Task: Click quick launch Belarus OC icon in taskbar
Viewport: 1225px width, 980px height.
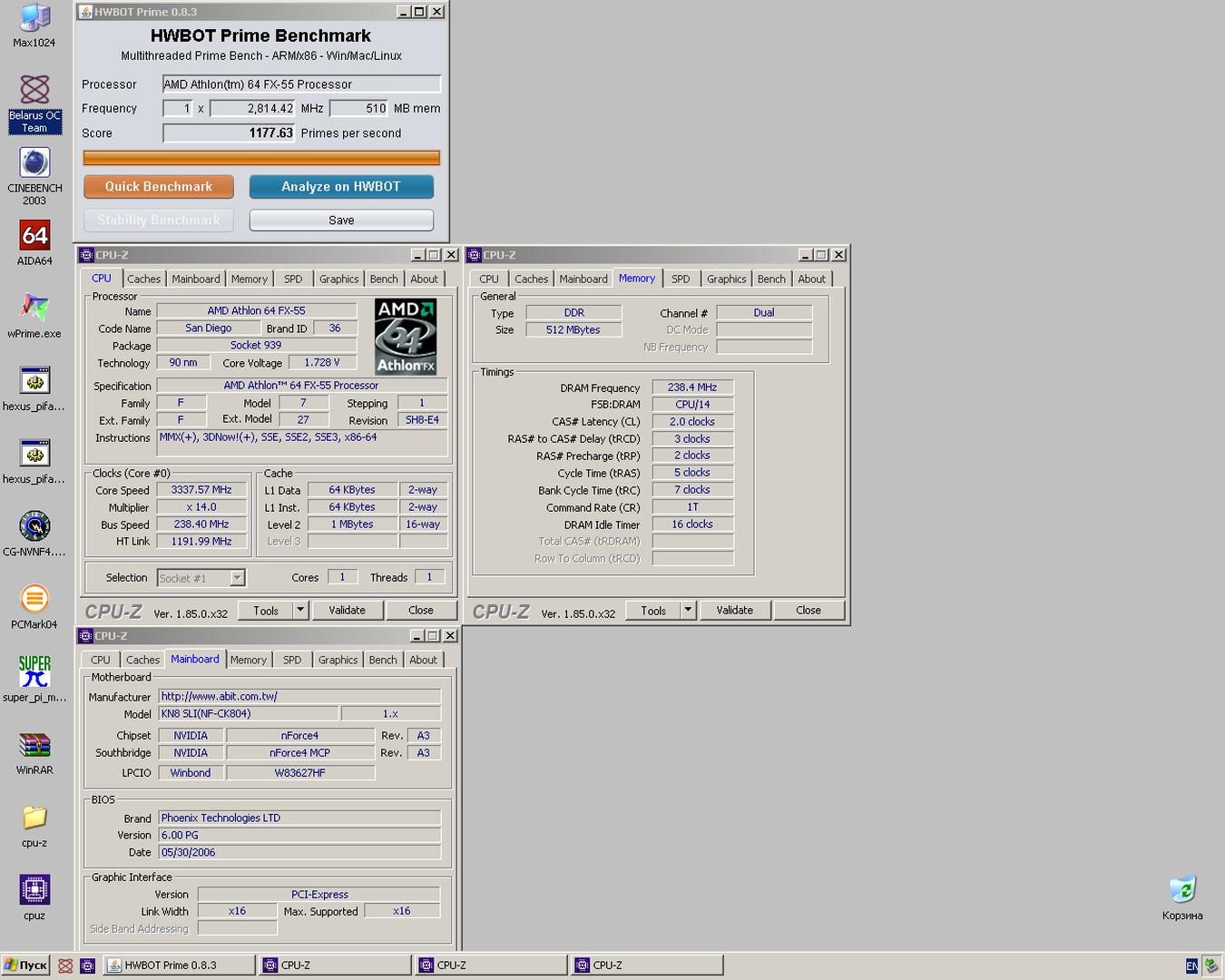Action: 65,965
